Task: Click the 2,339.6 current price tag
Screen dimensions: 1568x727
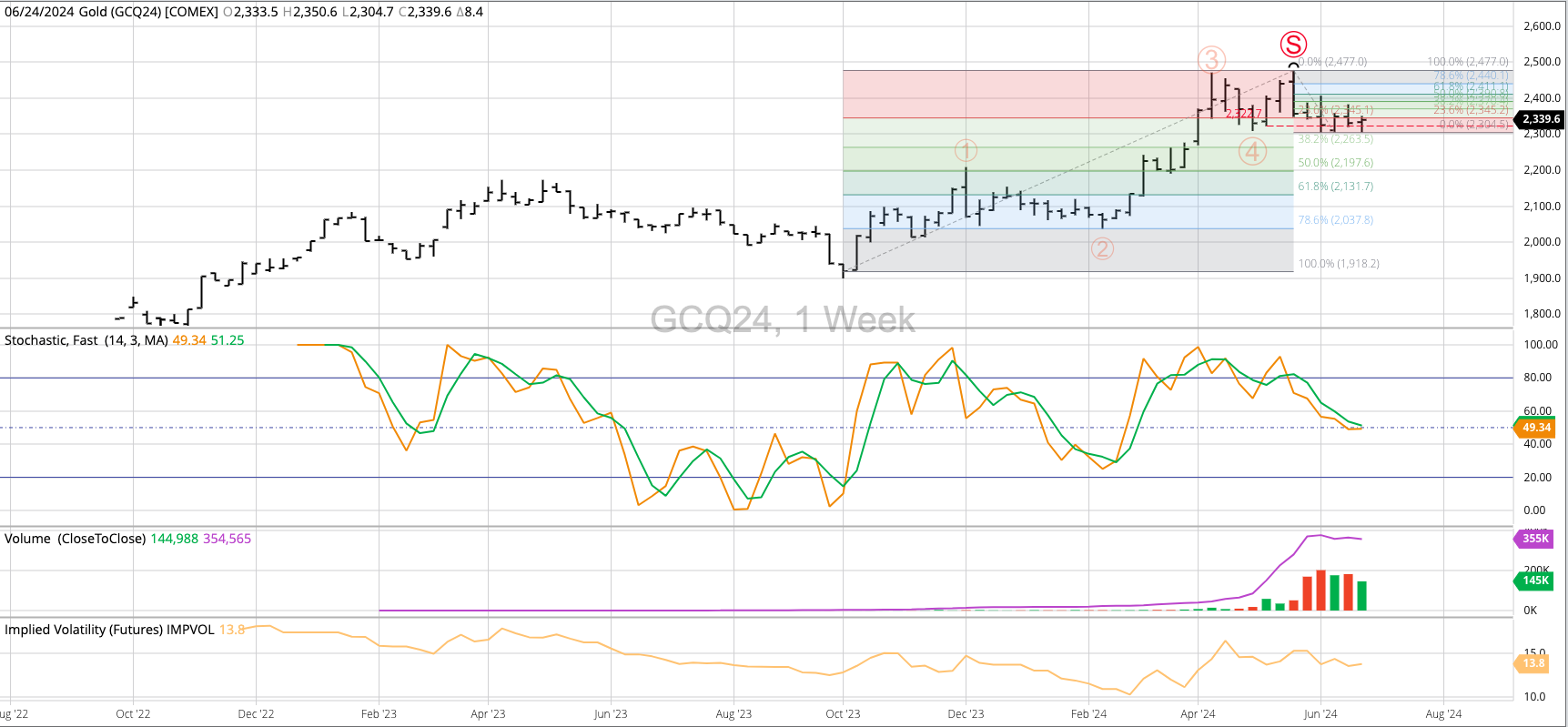Action: pos(1540,119)
